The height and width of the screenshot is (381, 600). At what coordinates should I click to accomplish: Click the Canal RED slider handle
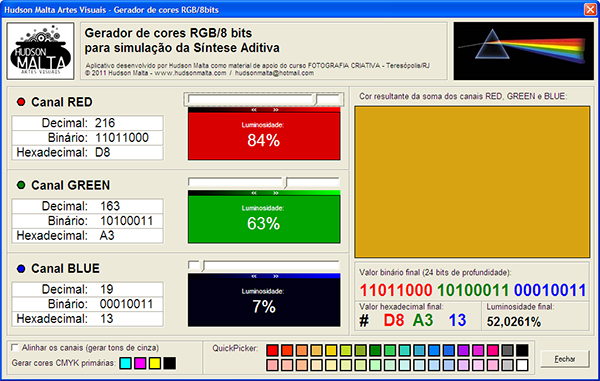pyautogui.click(x=316, y=99)
